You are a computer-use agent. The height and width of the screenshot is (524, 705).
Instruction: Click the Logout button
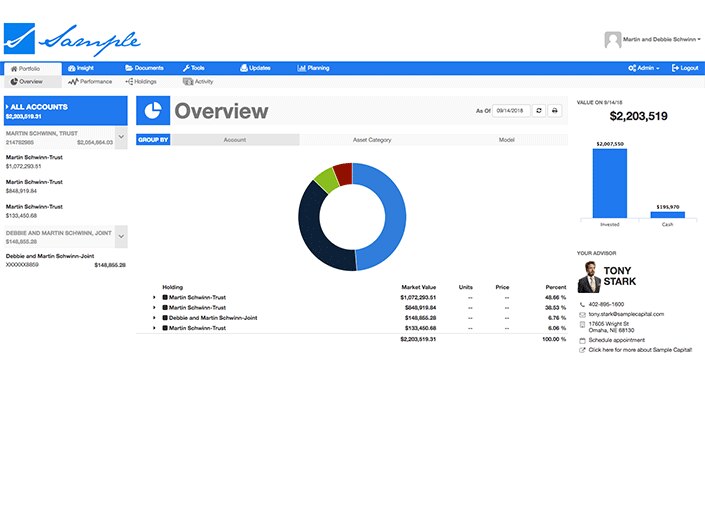(x=686, y=68)
